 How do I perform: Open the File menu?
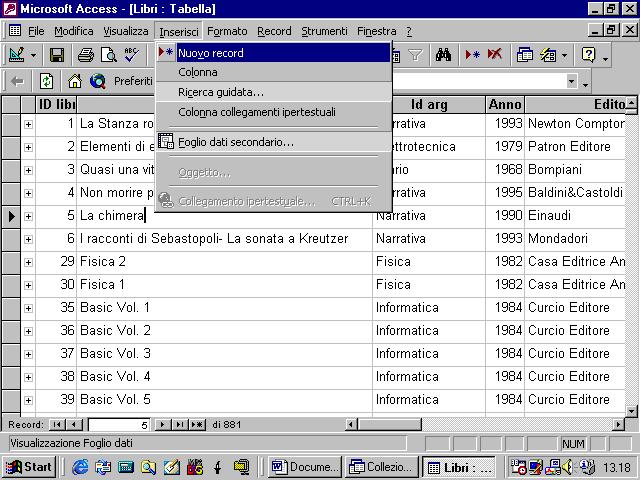[x=36, y=31]
